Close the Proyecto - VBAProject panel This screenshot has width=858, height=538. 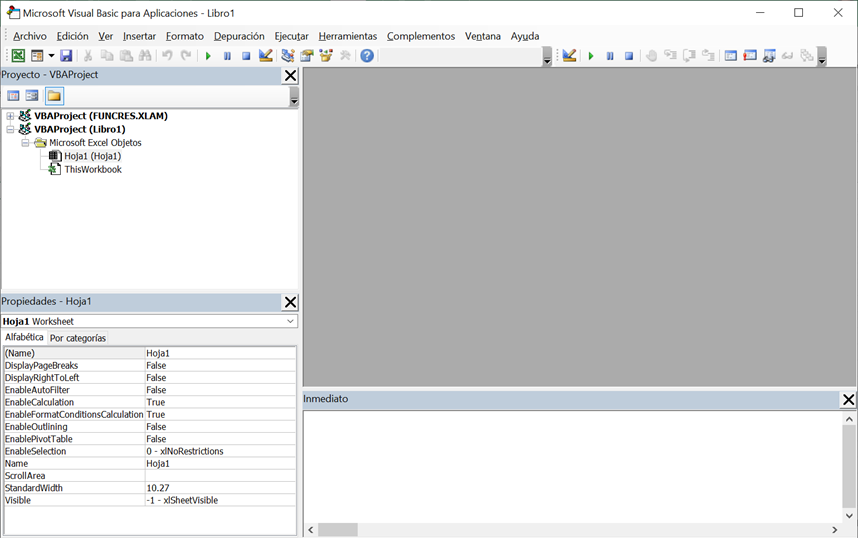click(x=291, y=76)
